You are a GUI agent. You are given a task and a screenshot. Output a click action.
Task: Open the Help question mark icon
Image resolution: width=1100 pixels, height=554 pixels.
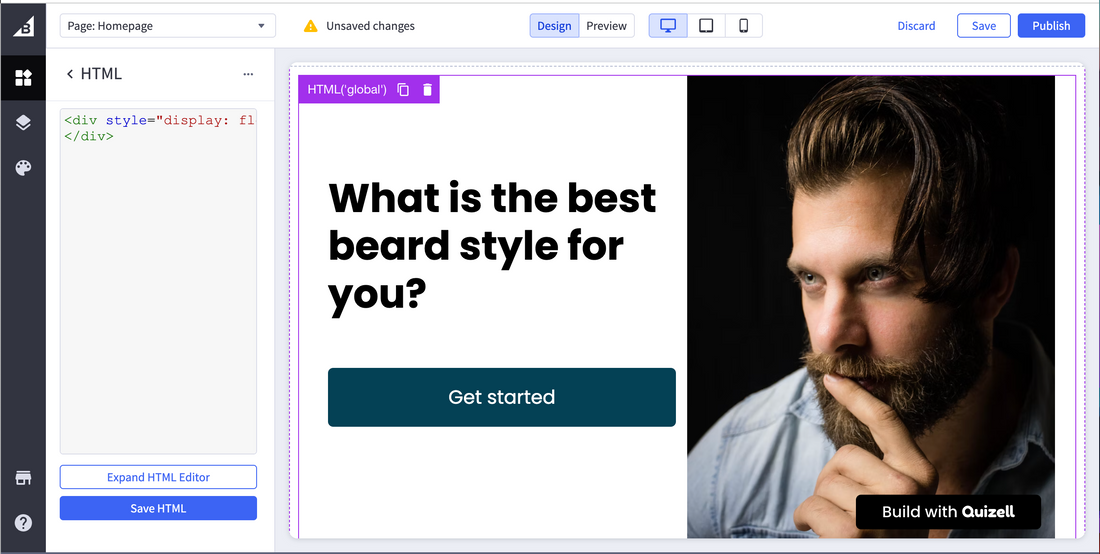(23, 522)
